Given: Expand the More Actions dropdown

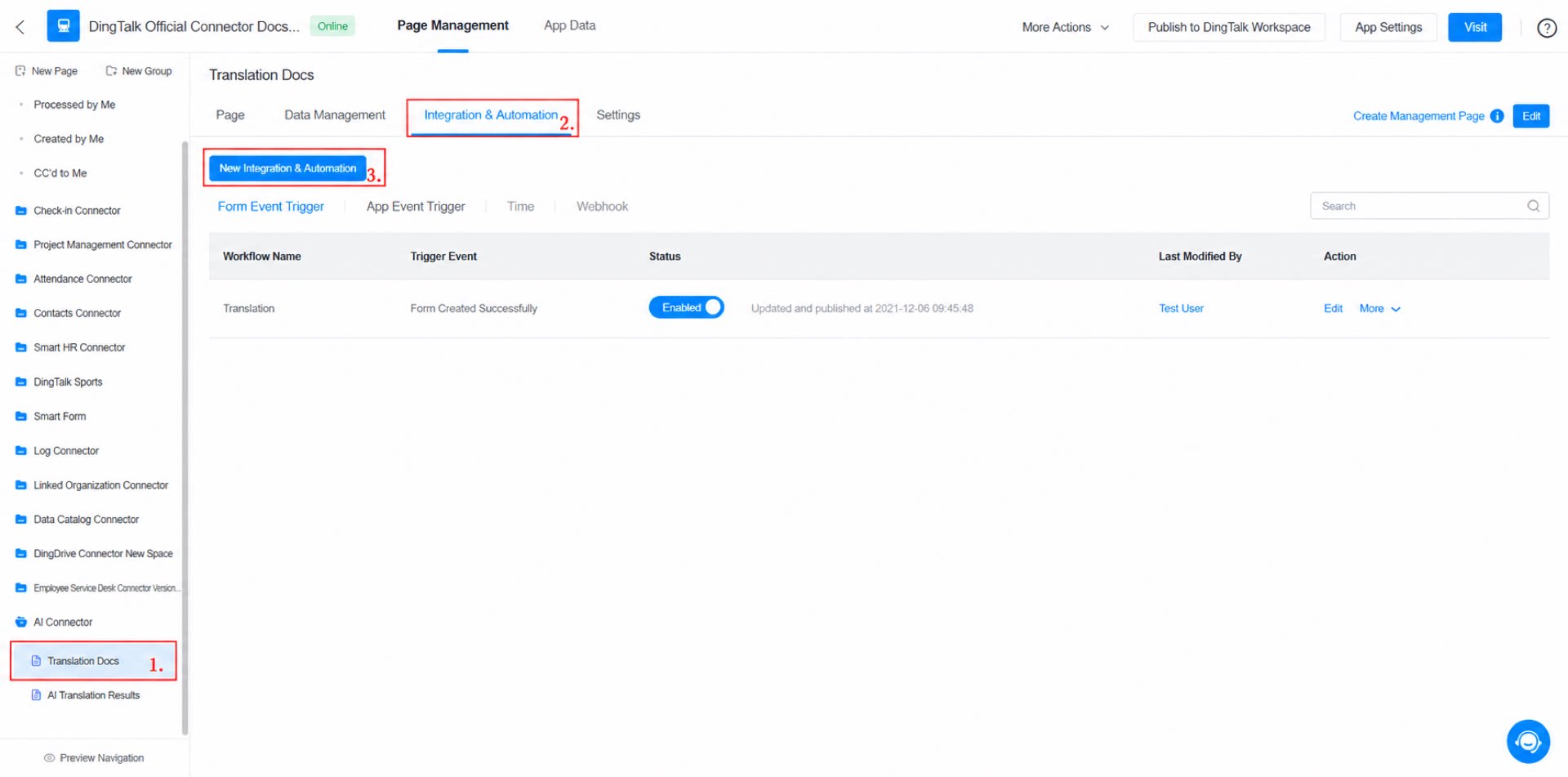Looking at the screenshot, I should [x=1065, y=27].
